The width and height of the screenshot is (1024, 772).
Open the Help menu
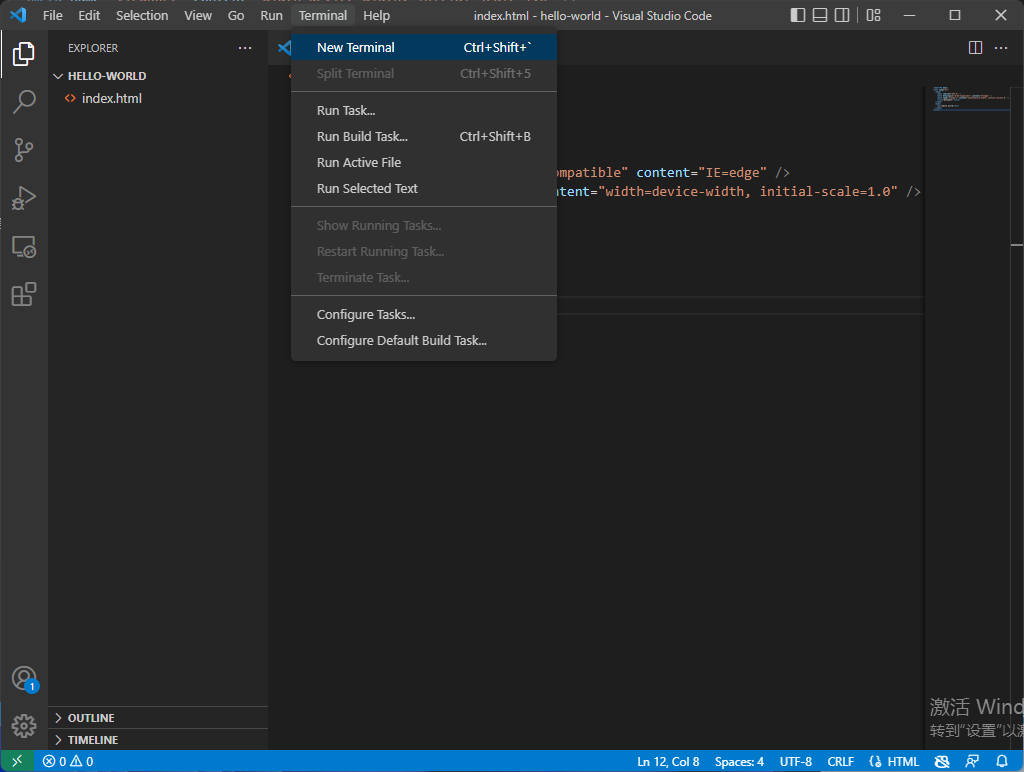pos(376,15)
